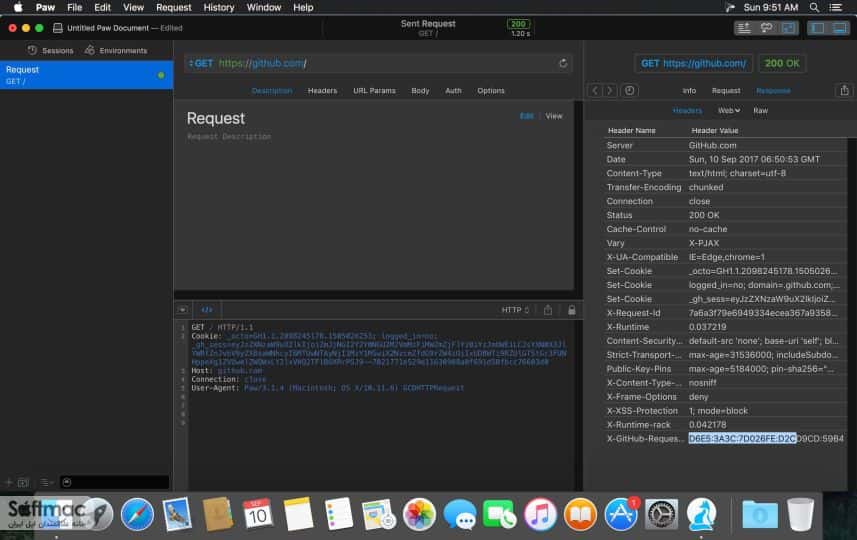The image size is (857, 540).
Task: Click the response panel share/export icon
Action: coord(844,91)
